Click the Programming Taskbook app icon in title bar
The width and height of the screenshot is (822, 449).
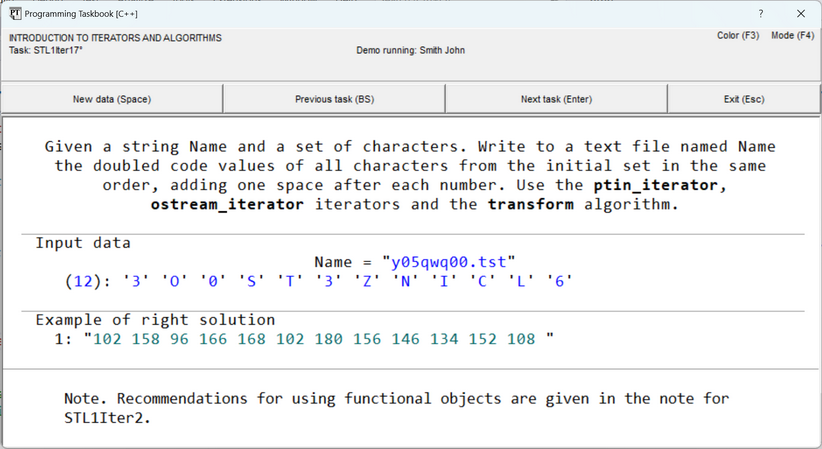[16, 13]
